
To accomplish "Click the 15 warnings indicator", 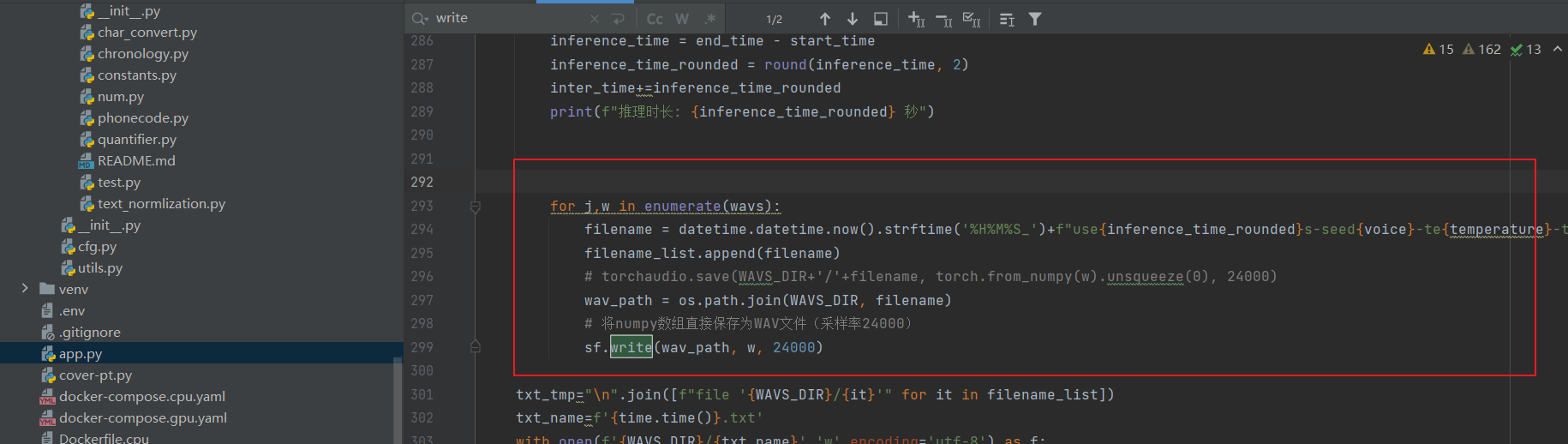I will click(x=1439, y=50).
